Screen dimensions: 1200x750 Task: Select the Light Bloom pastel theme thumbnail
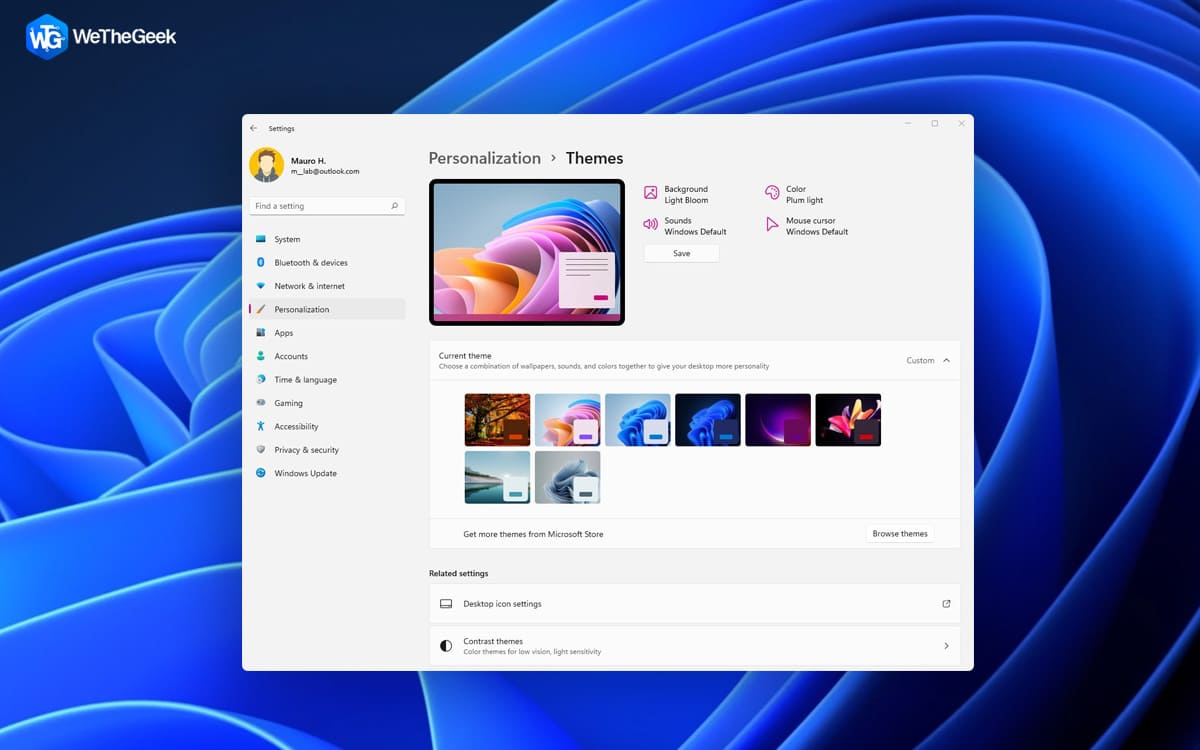[568, 420]
